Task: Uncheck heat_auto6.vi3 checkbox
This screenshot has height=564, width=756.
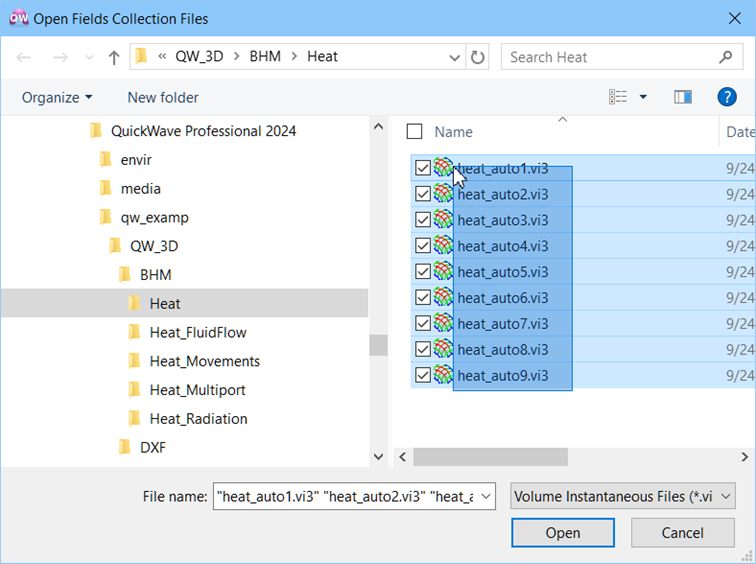Action: tap(423, 298)
